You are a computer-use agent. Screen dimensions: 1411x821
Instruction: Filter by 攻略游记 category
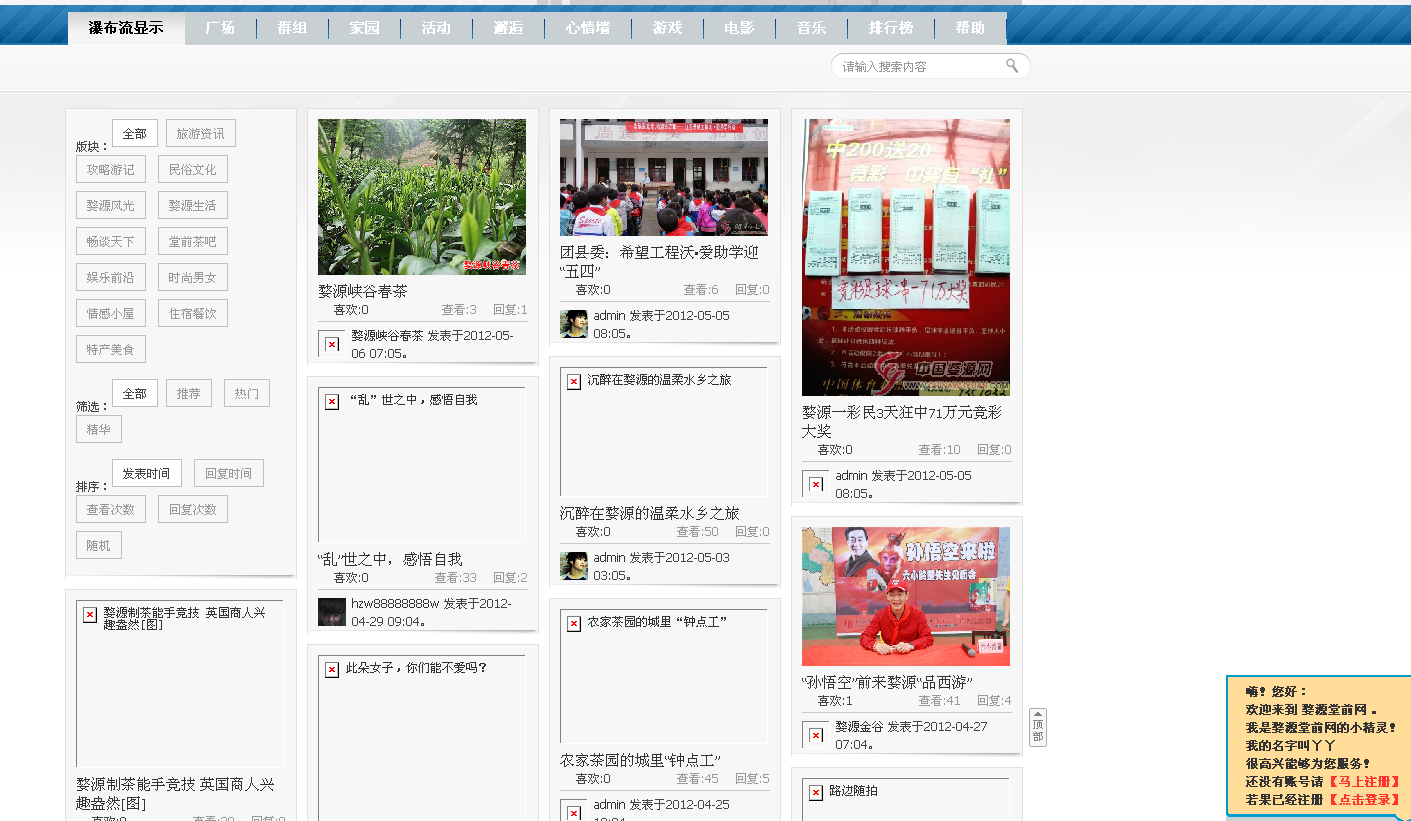pos(111,169)
